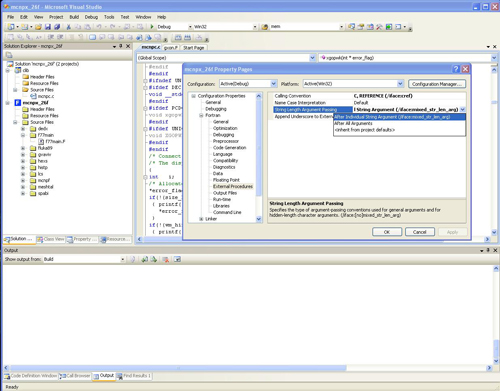Click the Start Page green toolbar icon

[x=389, y=27]
